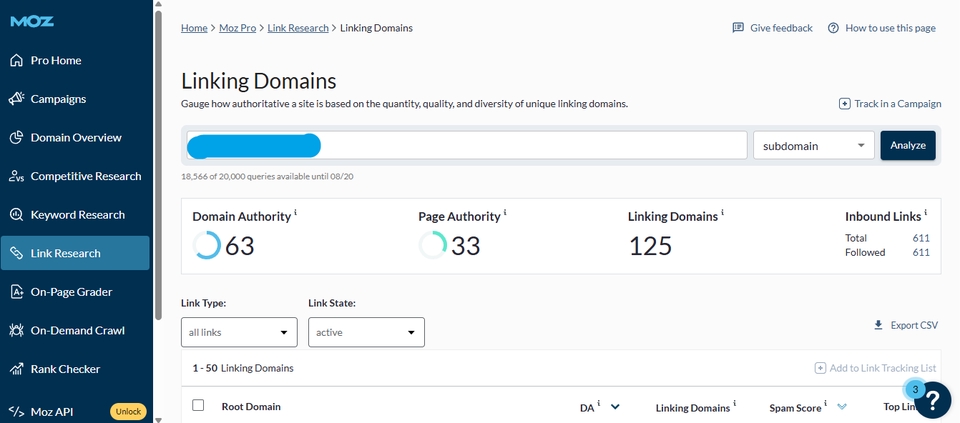Viewport: 960px width, 423px height.
Task: Go to Home breadcrumb link
Action: (194, 28)
